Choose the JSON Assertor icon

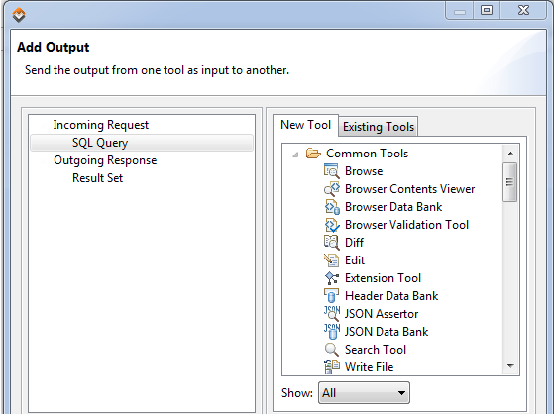332,314
